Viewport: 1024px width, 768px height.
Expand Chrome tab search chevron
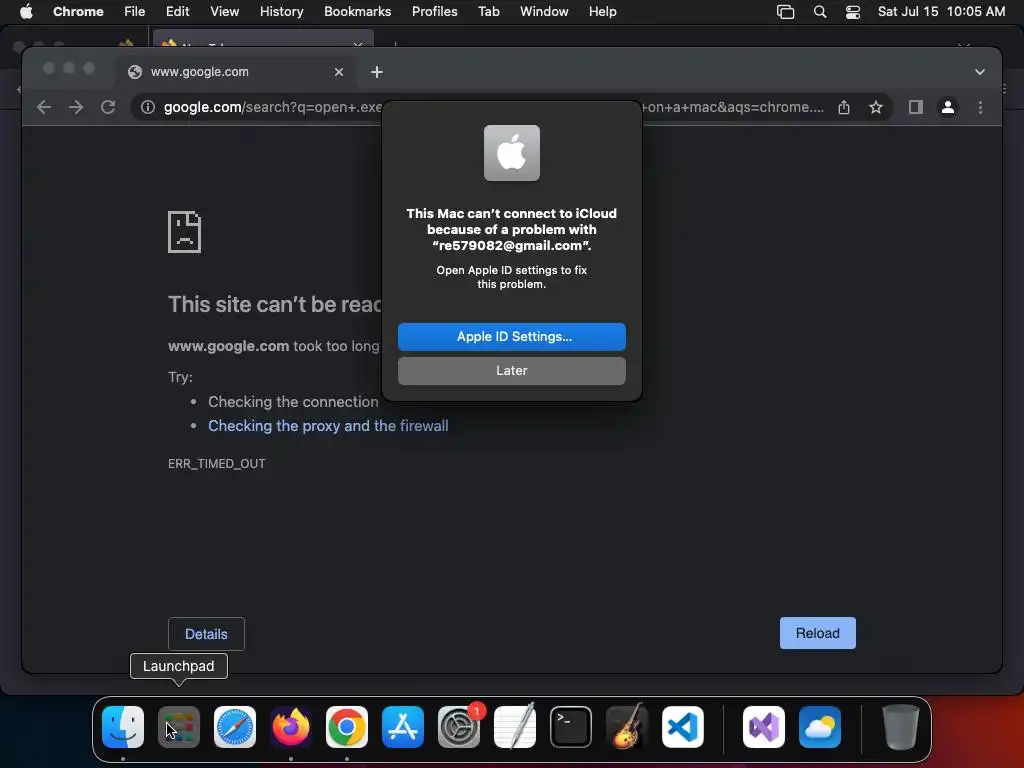[980, 72]
